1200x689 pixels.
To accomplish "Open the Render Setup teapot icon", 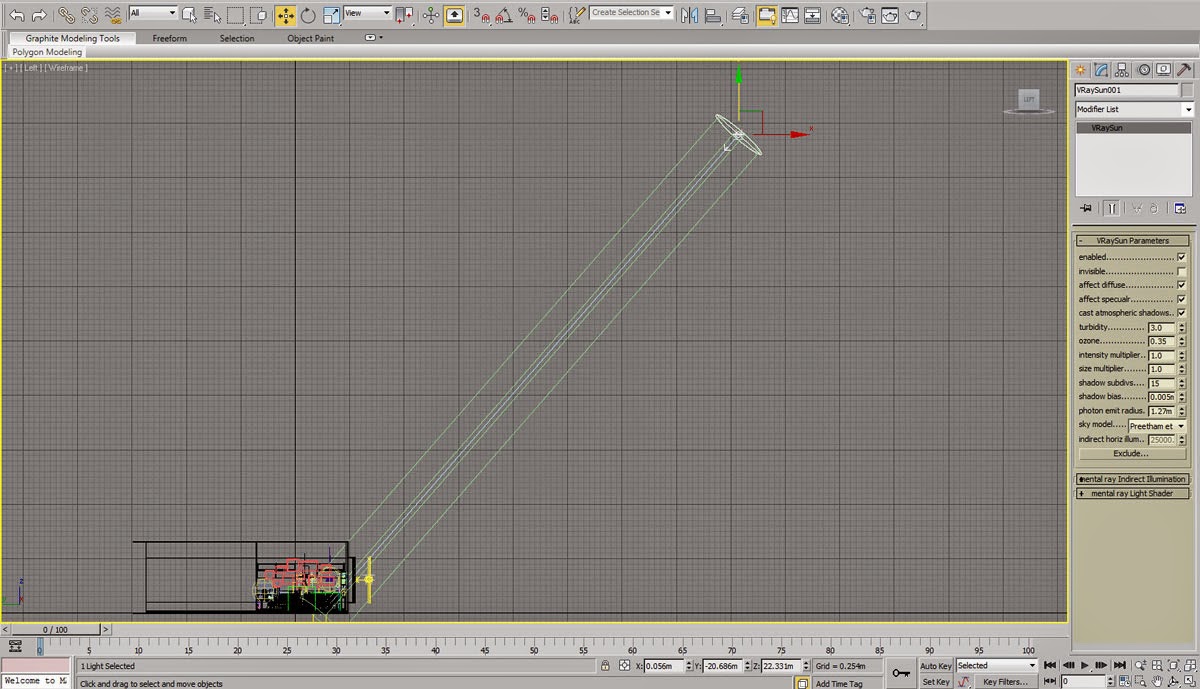I will point(867,14).
